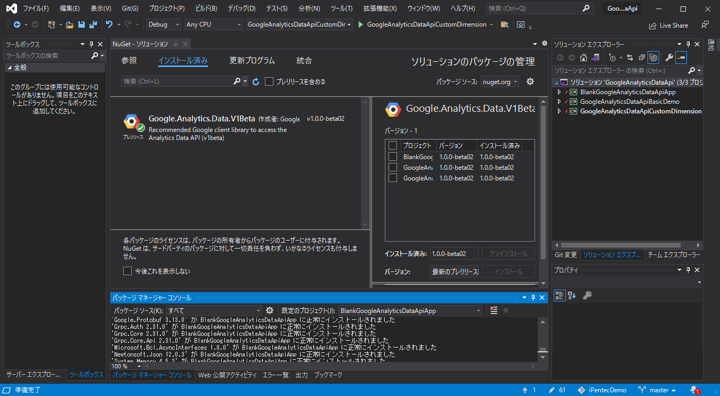Image resolution: width=720 pixels, height=396 pixels.
Task: Open the Git(G) menu
Action: pos(130,8)
